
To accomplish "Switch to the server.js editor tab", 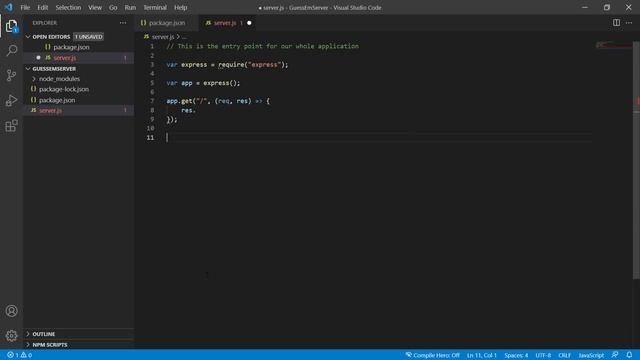I will [x=229, y=23].
